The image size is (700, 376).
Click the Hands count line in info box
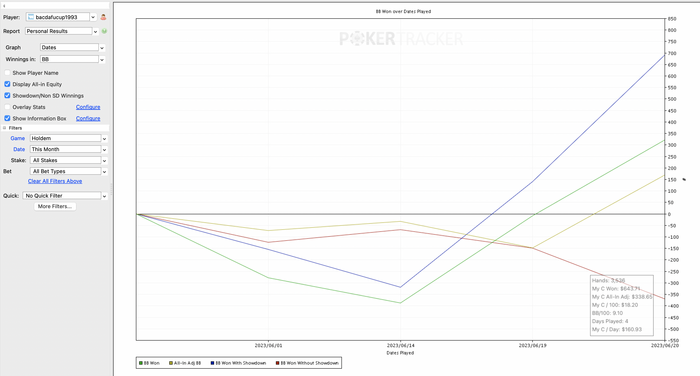(608, 281)
